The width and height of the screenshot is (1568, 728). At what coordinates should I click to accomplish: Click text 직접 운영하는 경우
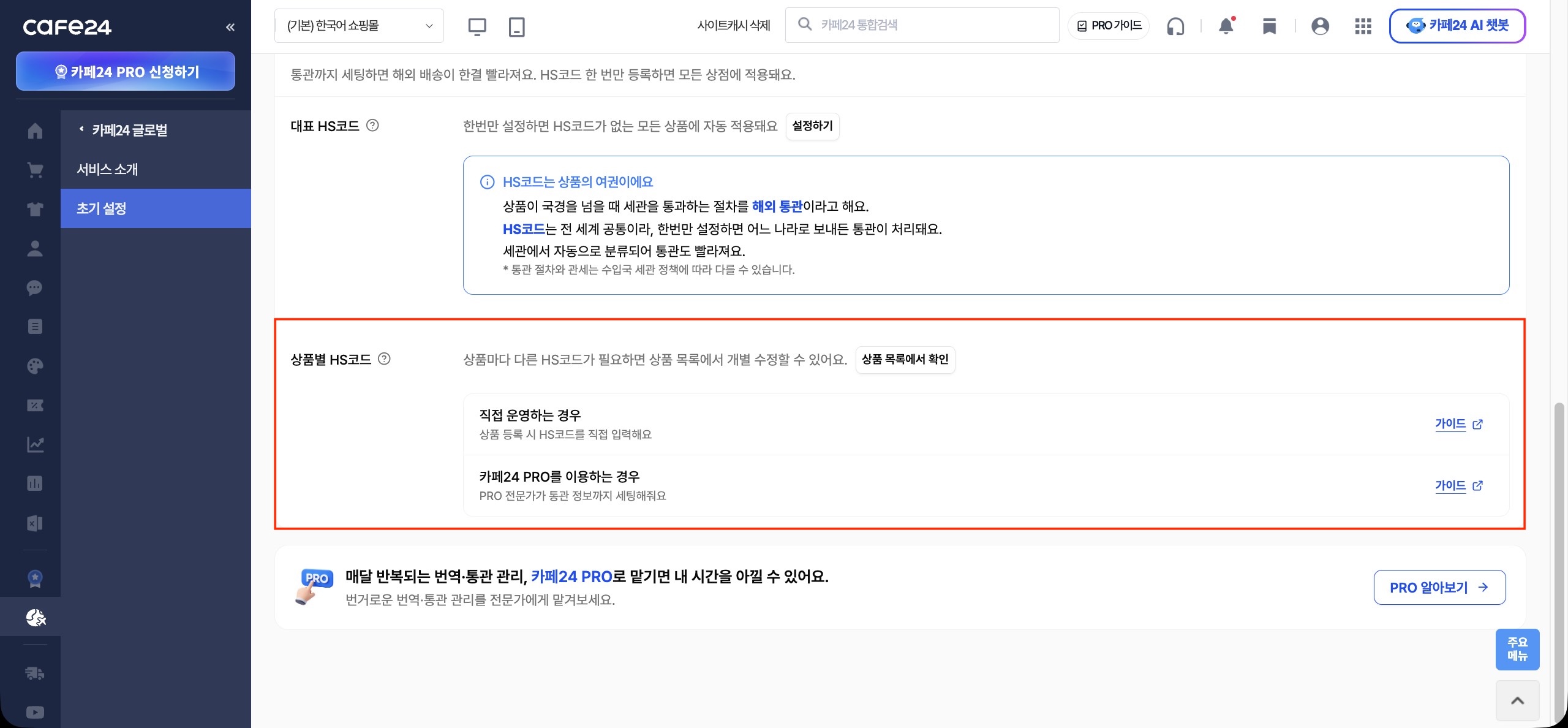530,415
